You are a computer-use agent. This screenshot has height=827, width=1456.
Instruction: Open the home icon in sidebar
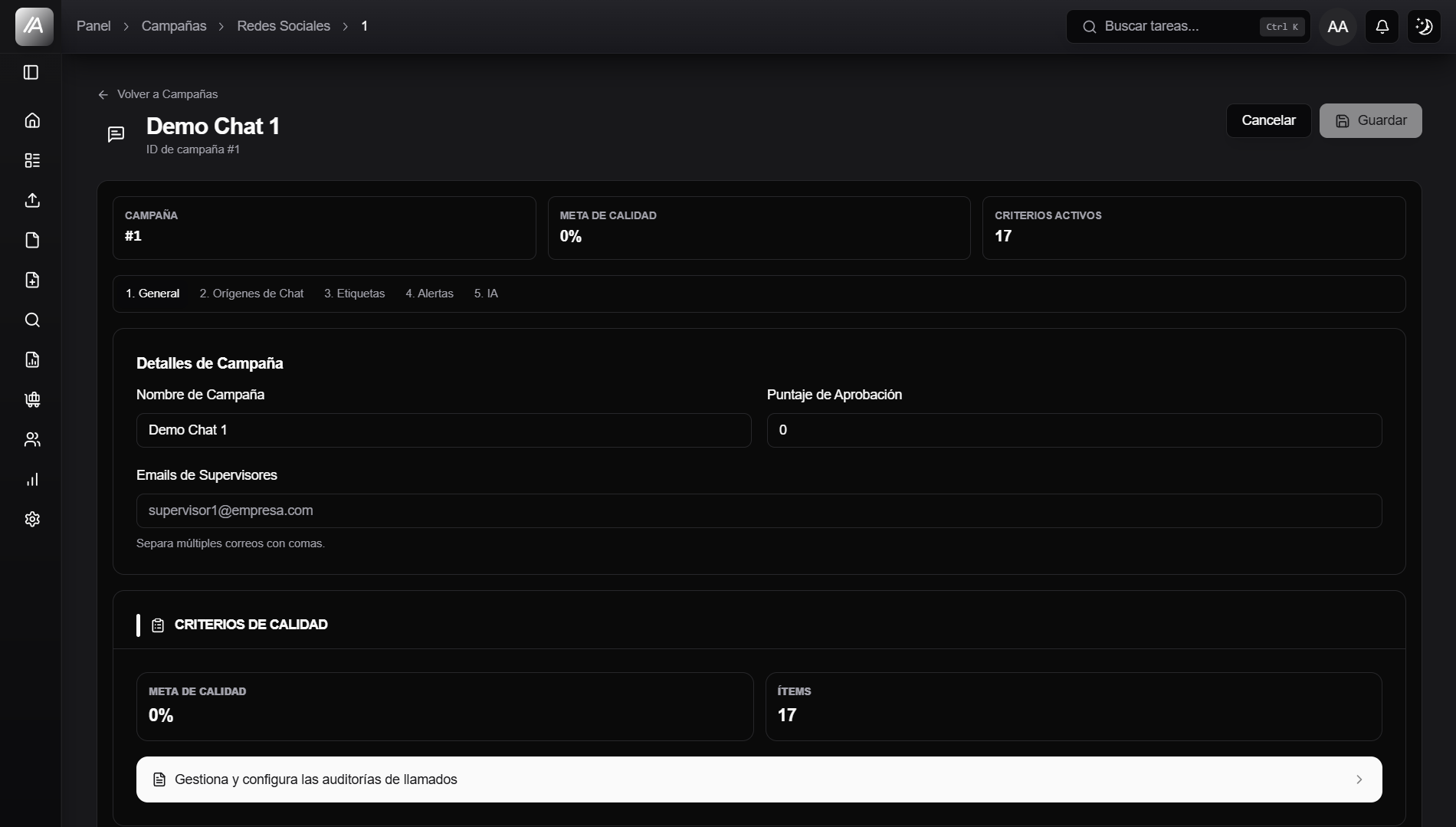(32, 120)
